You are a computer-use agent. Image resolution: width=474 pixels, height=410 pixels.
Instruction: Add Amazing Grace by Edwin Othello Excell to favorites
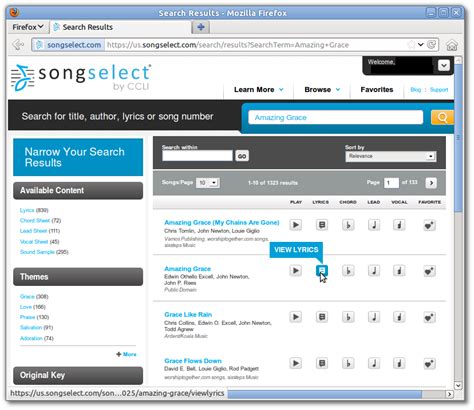point(429,271)
